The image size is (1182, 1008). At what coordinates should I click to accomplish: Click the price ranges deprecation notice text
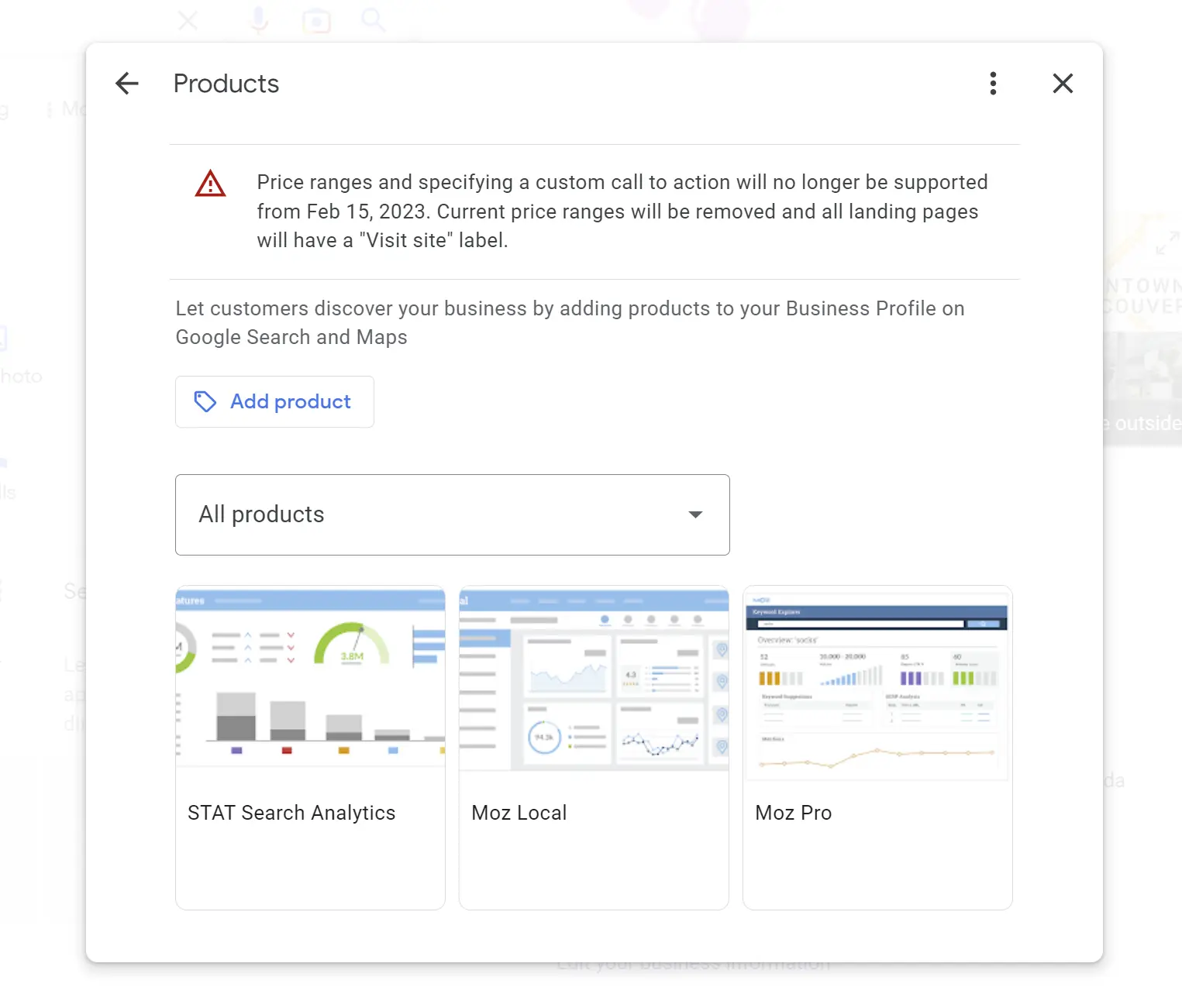click(622, 212)
